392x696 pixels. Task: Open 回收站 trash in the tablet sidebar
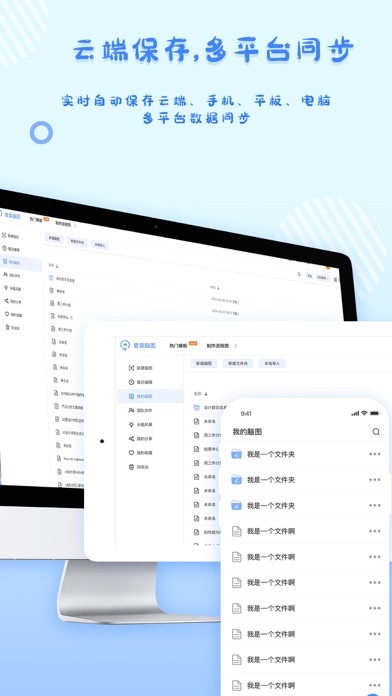point(139,467)
